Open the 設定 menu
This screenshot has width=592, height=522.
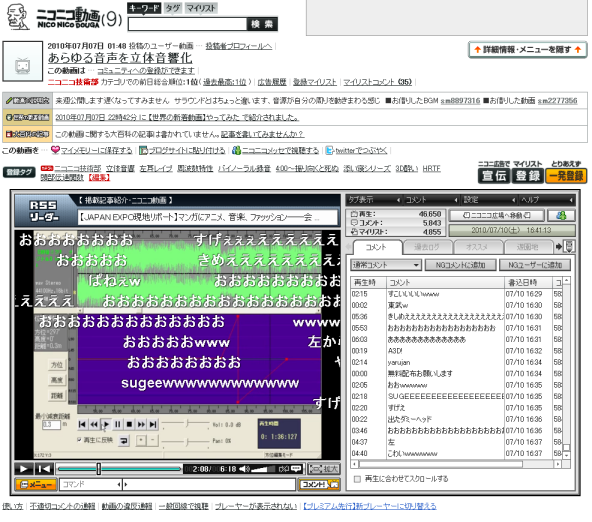coord(489,200)
